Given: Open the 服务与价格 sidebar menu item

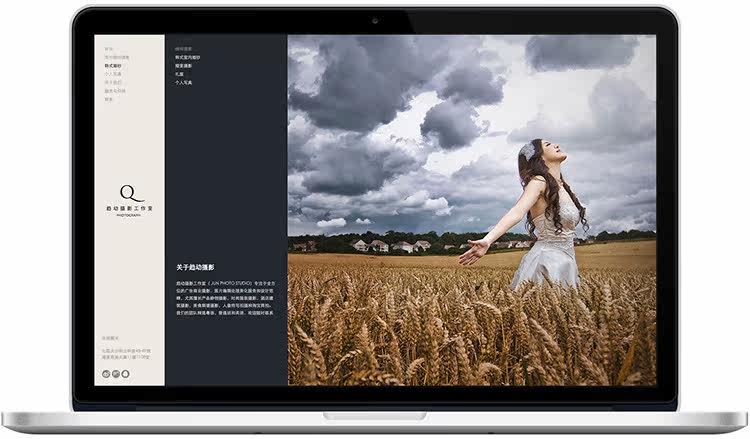Looking at the screenshot, I should pyautogui.click(x=115, y=91).
